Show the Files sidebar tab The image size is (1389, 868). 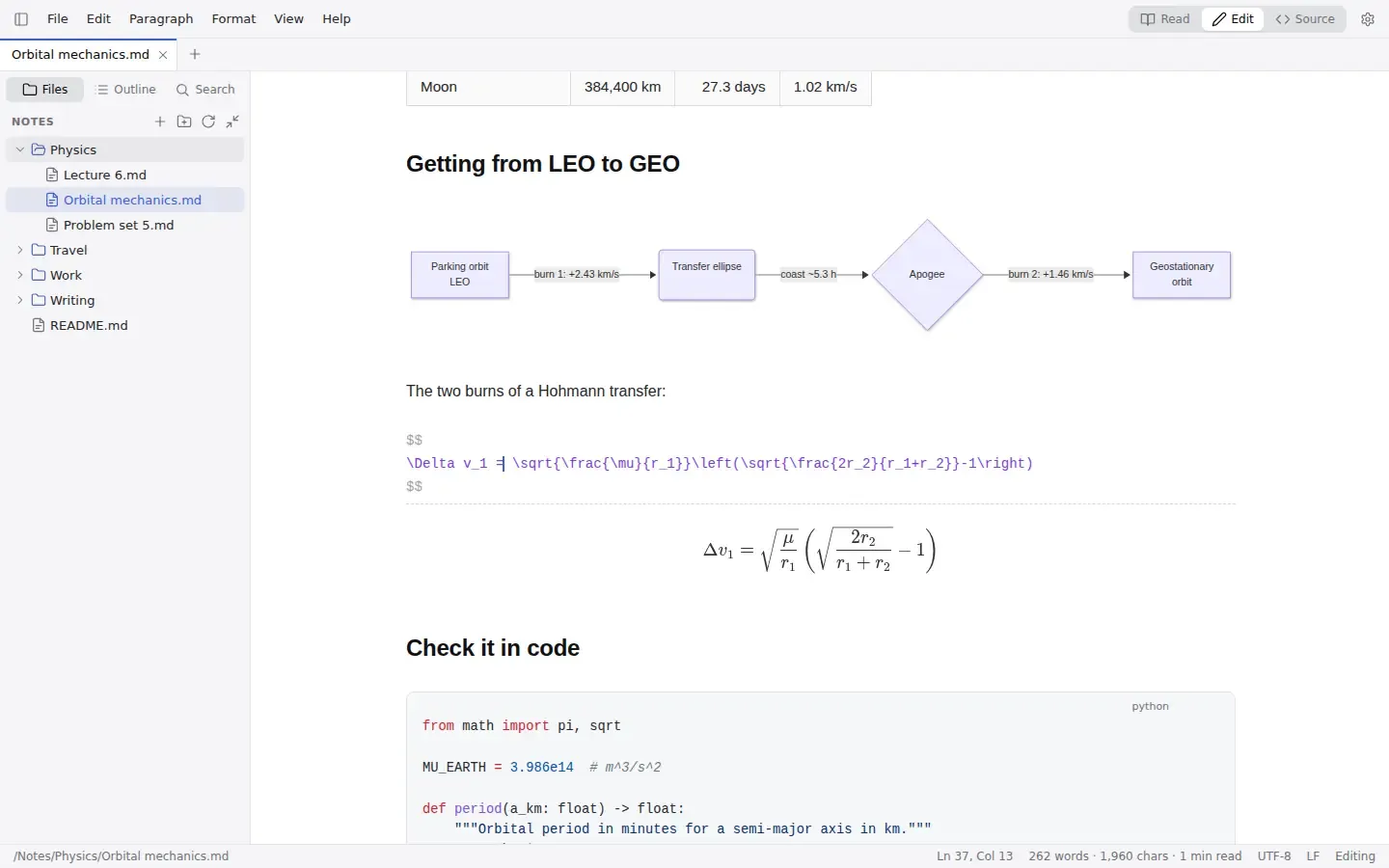(x=45, y=90)
